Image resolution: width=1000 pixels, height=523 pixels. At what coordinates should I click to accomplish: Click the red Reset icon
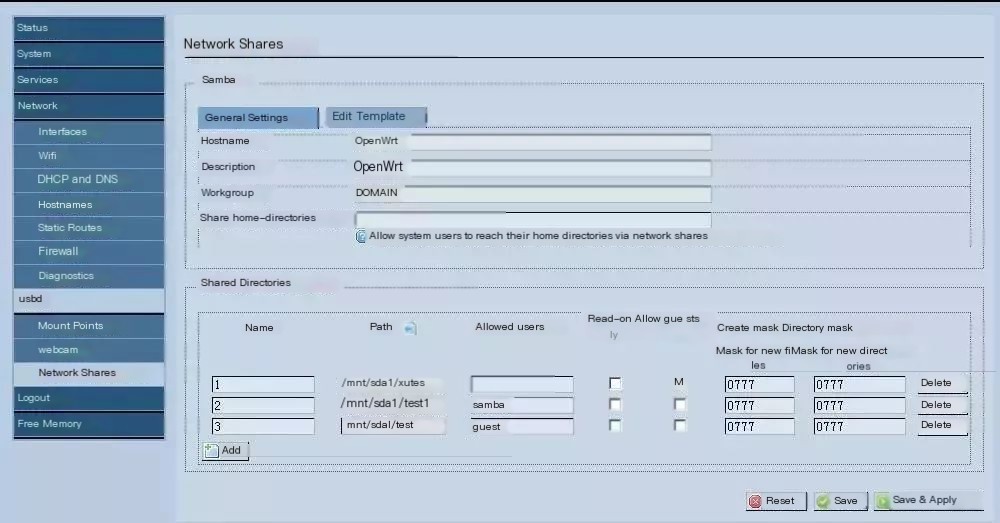(755, 501)
